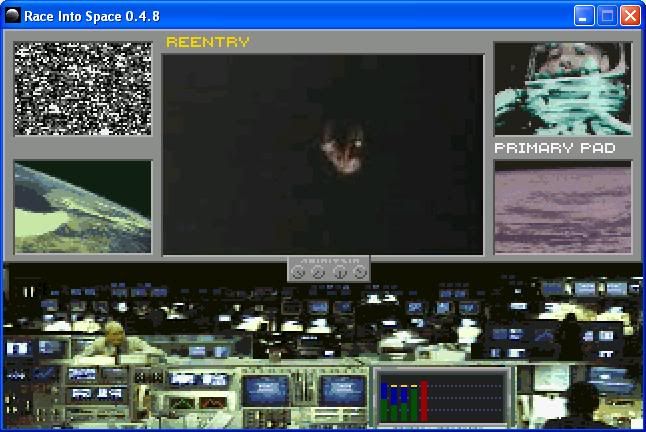Click the central reentry capsule video screen

(323, 154)
